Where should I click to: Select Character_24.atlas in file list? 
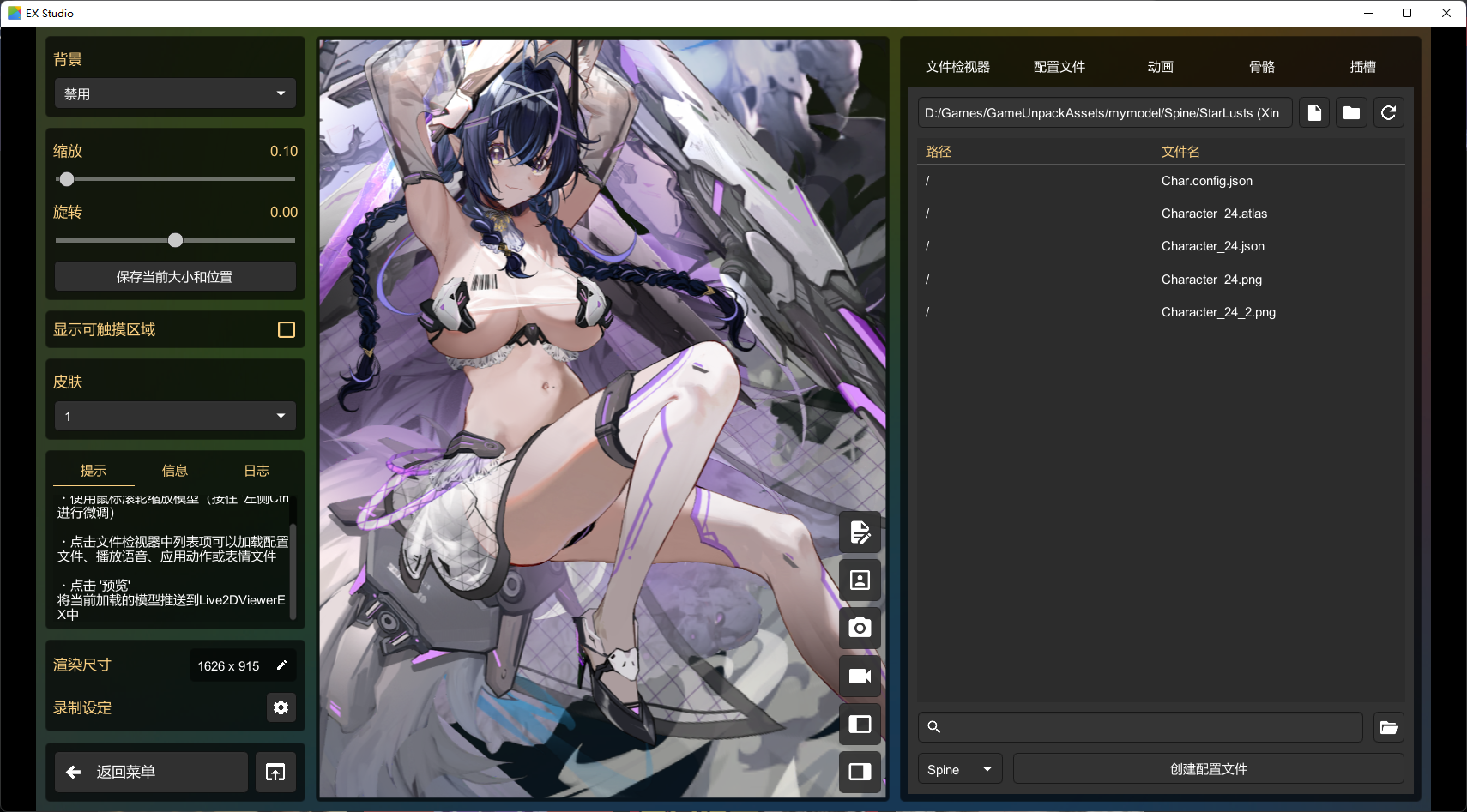[x=1161, y=214]
